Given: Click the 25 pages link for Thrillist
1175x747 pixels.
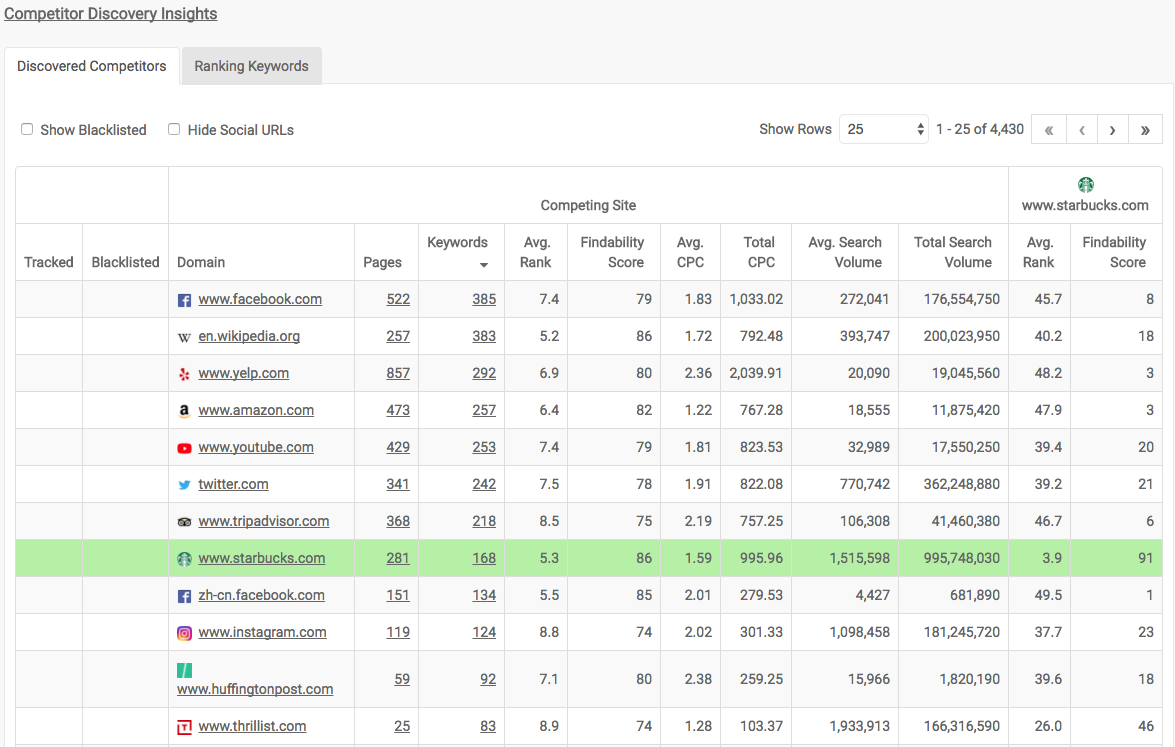Looking at the screenshot, I should click(x=402, y=726).
